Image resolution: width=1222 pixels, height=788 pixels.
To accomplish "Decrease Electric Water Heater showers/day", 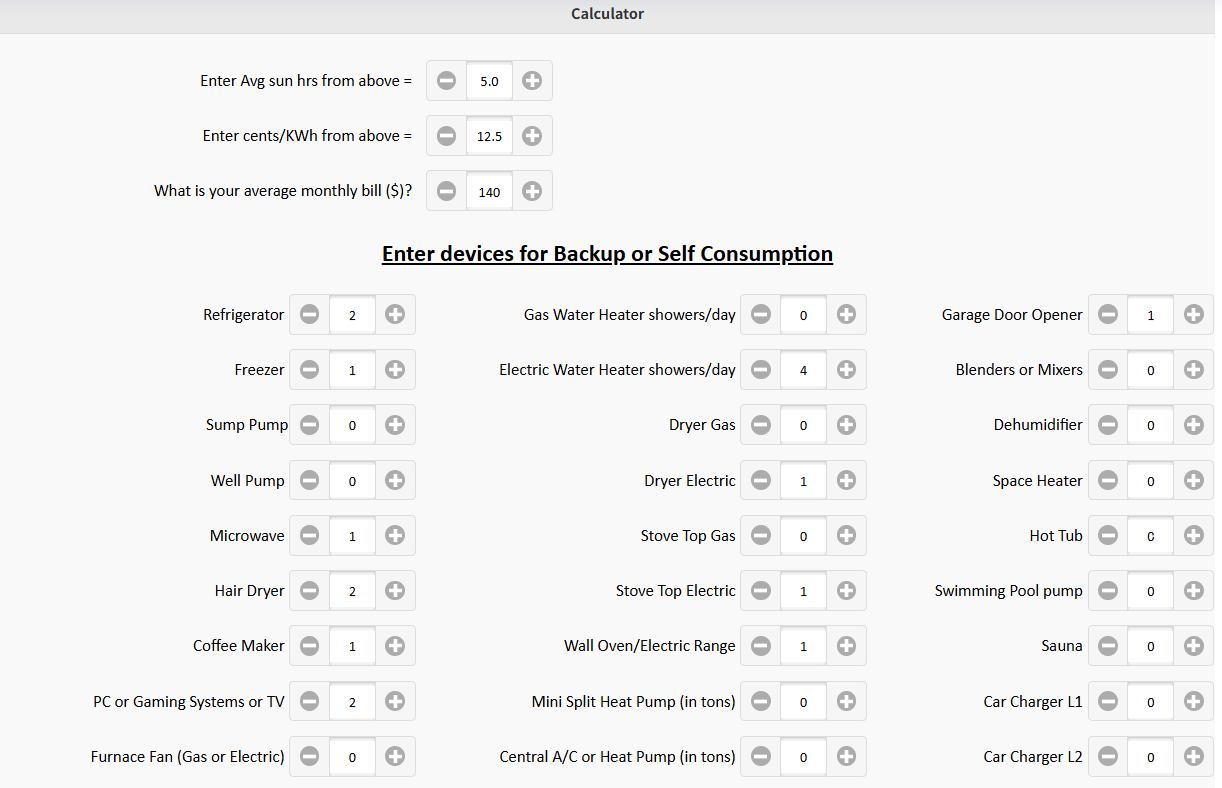I will pyautogui.click(x=761, y=370).
